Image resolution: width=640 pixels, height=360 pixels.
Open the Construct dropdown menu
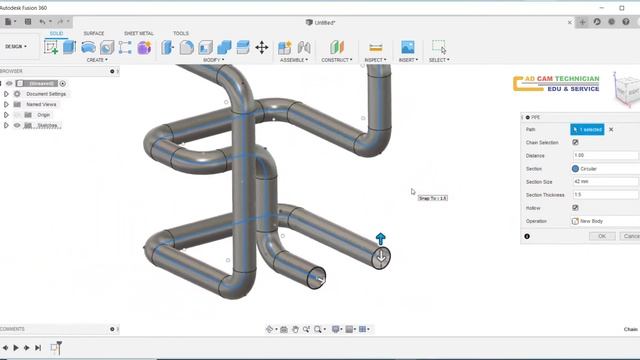click(x=337, y=60)
